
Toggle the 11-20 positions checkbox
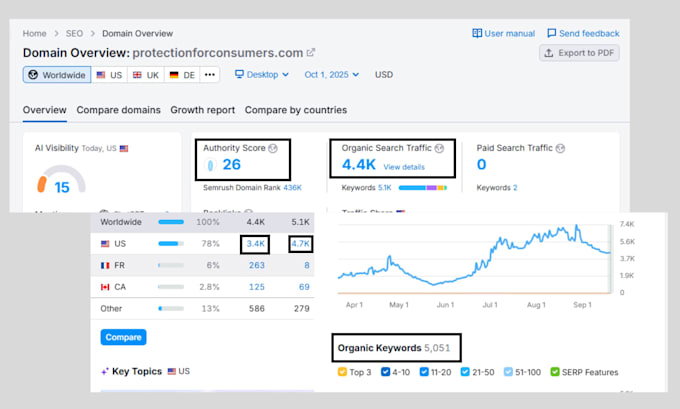coord(424,372)
